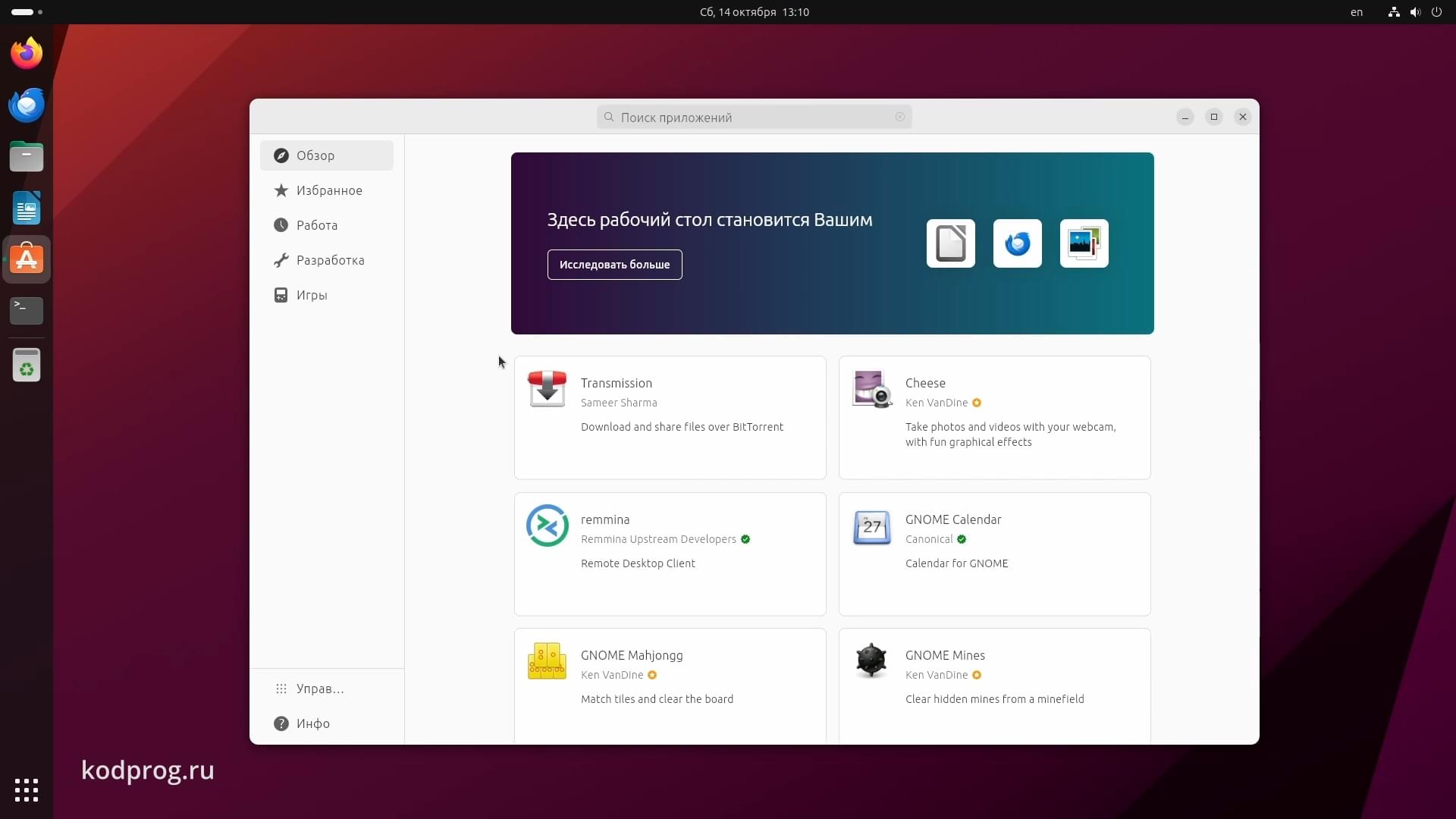Screen dimensions: 1456x819
Task: Click the star badge on the Cheese card
Action: [x=976, y=403]
